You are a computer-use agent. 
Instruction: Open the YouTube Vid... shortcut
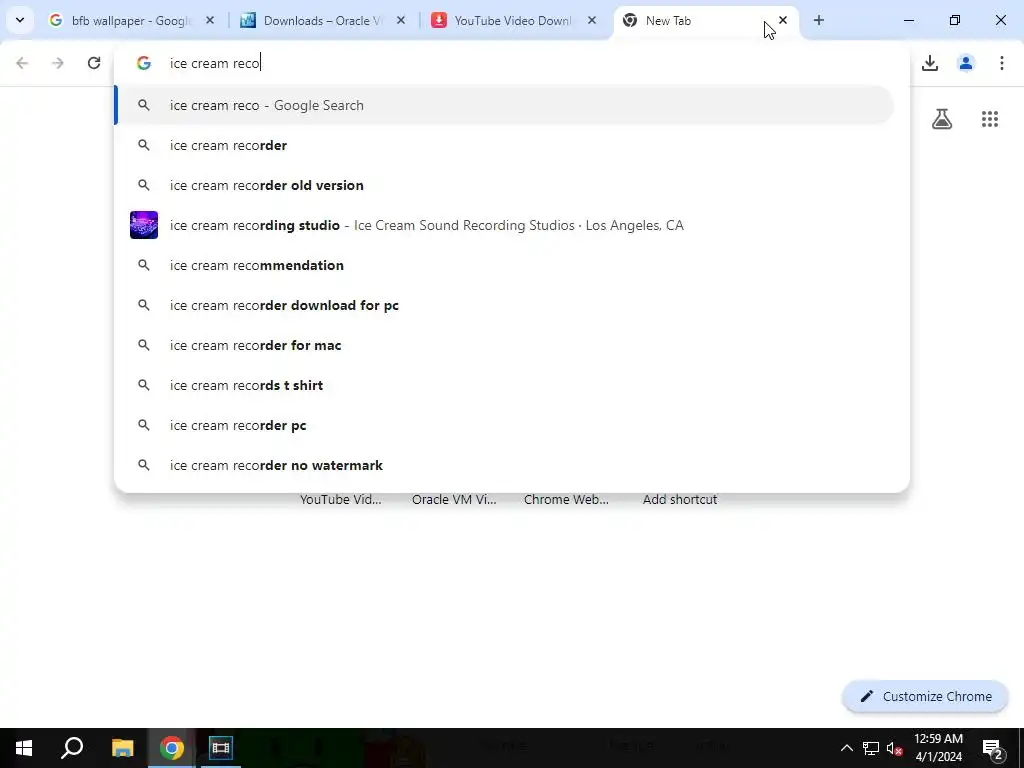tap(341, 499)
